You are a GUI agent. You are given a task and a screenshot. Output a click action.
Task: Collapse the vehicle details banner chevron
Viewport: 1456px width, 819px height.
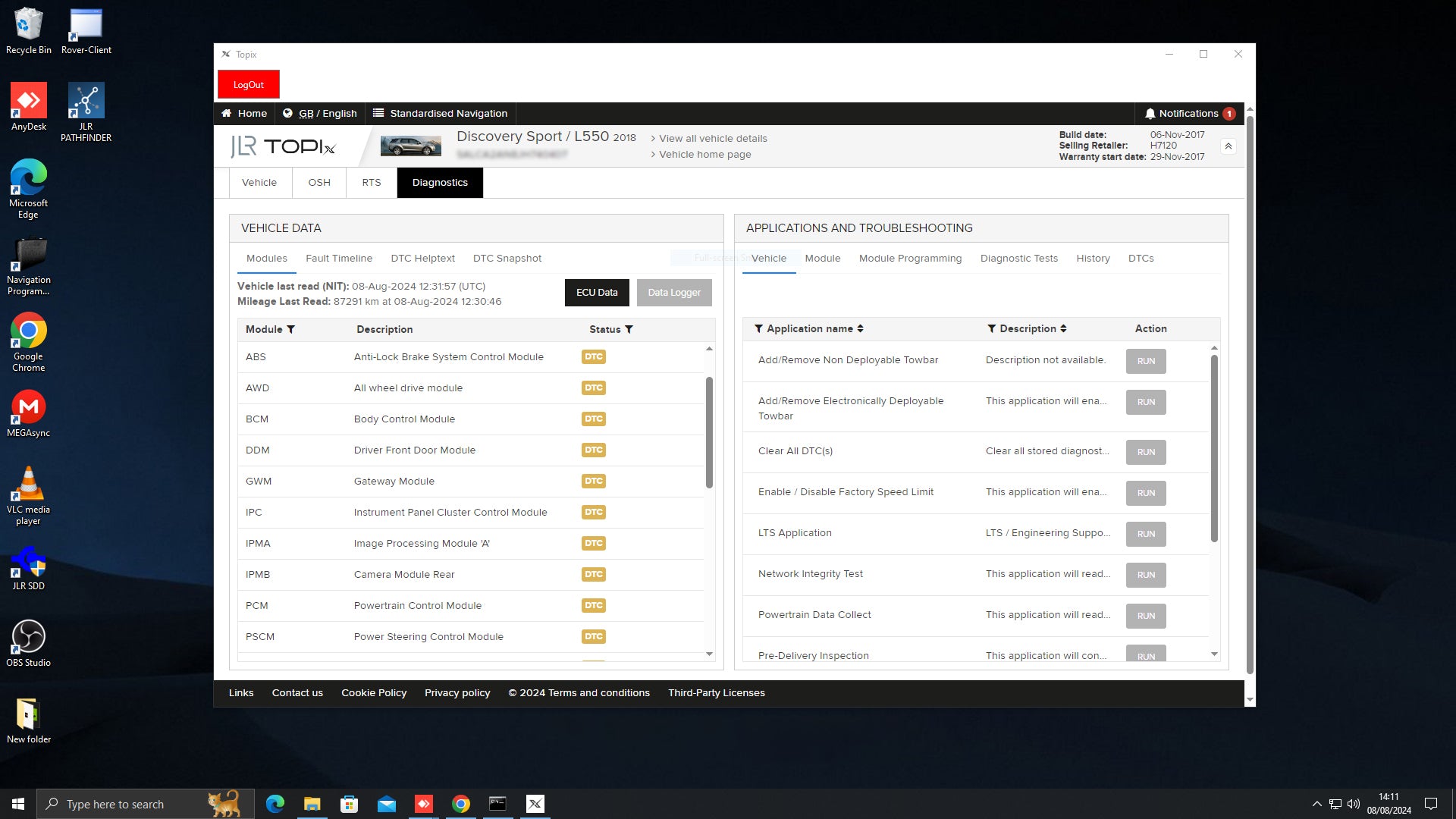coord(1228,146)
